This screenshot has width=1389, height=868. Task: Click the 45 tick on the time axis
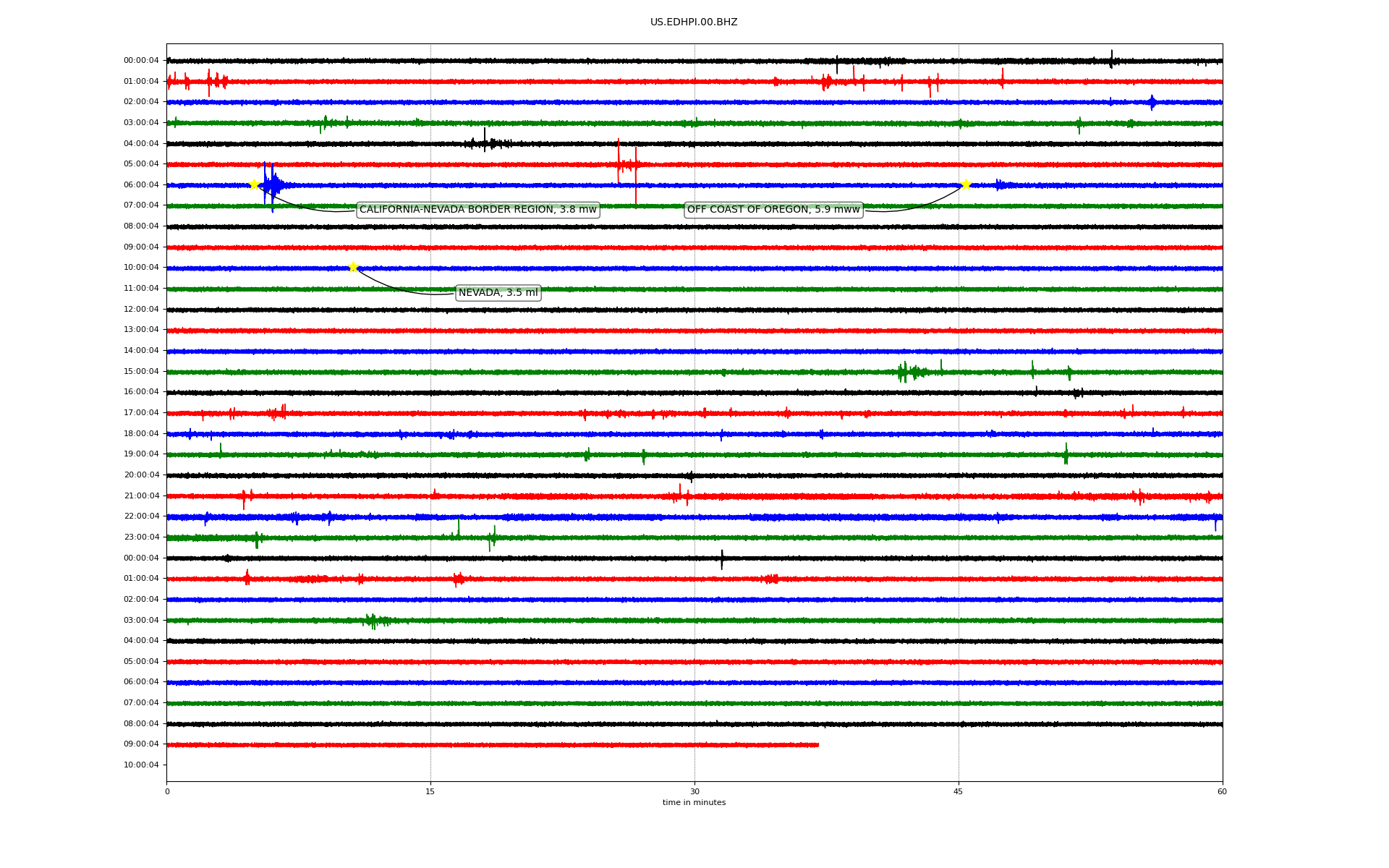click(x=959, y=791)
